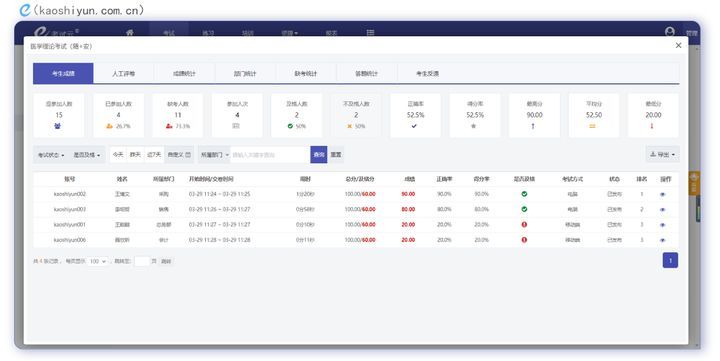The image size is (720, 361).
Task: Click green pass icon in kaoshiyun002 row
Action: tap(524, 194)
